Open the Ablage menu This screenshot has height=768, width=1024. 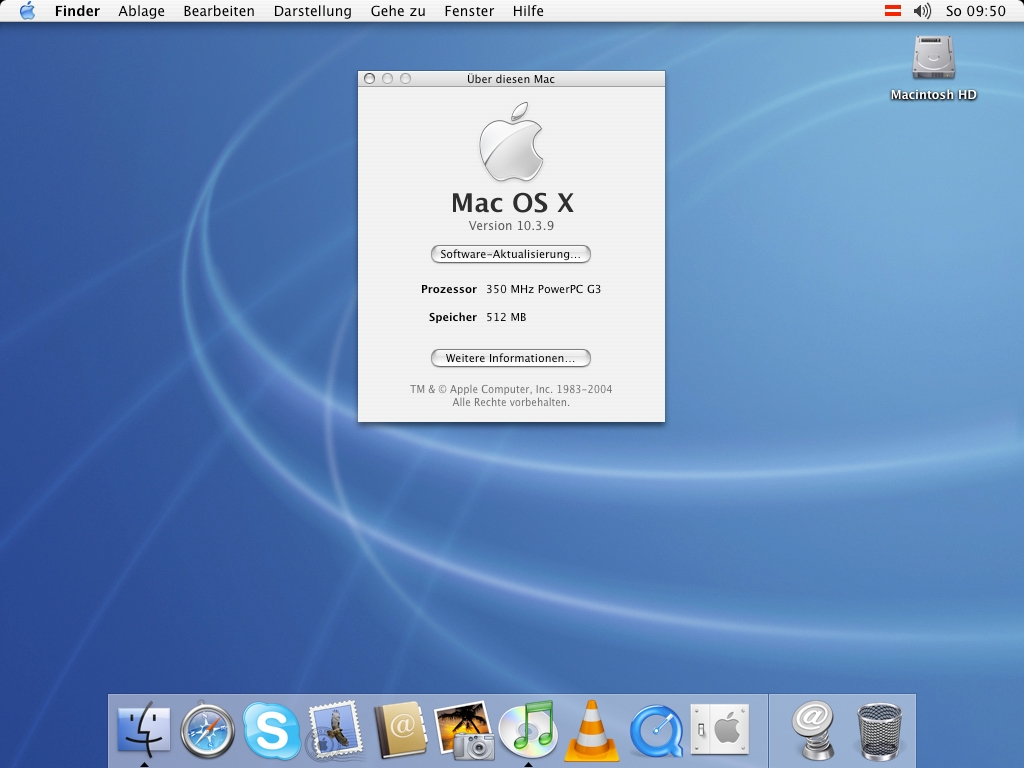click(141, 11)
